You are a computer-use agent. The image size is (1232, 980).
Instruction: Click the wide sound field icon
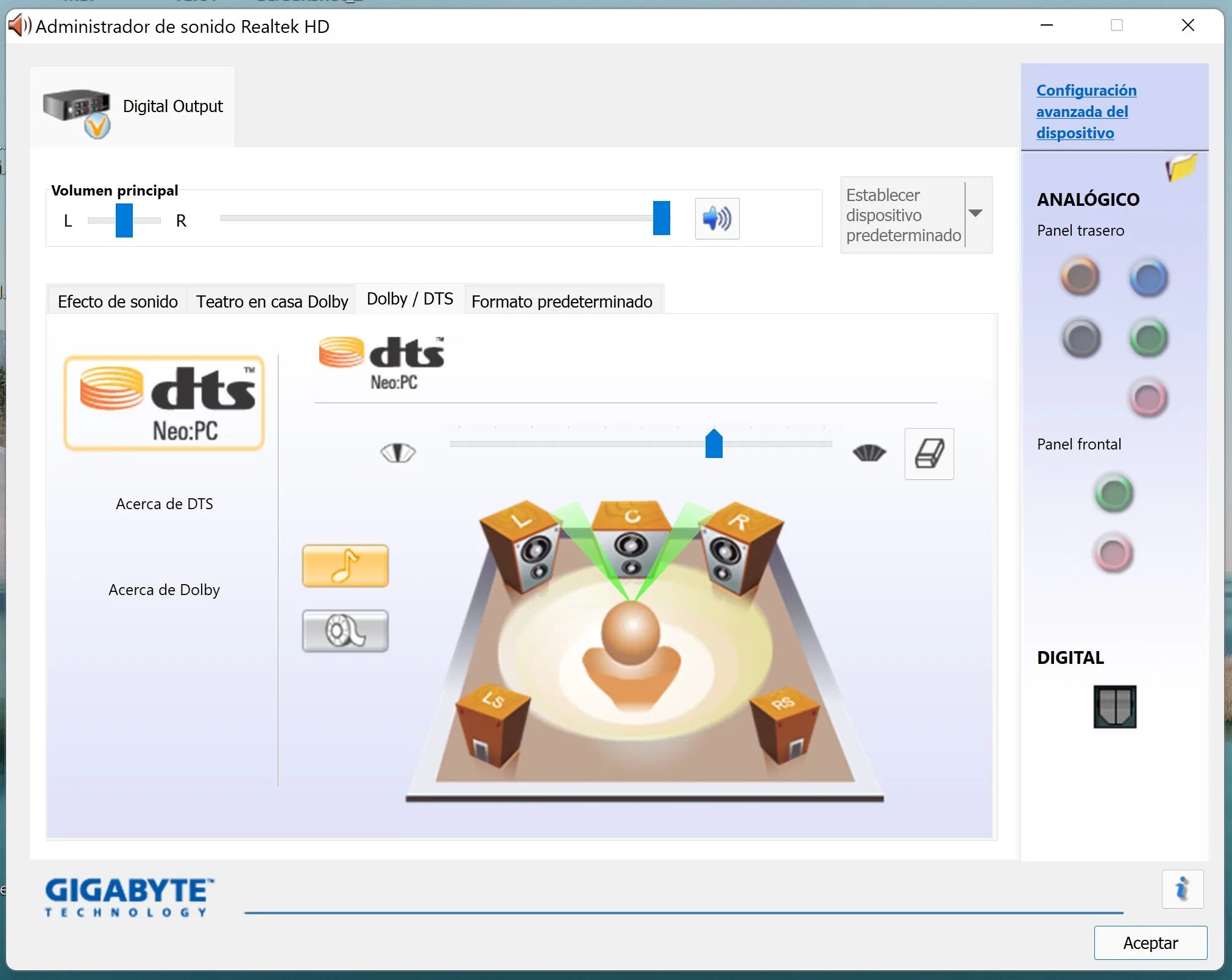pos(869,453)
